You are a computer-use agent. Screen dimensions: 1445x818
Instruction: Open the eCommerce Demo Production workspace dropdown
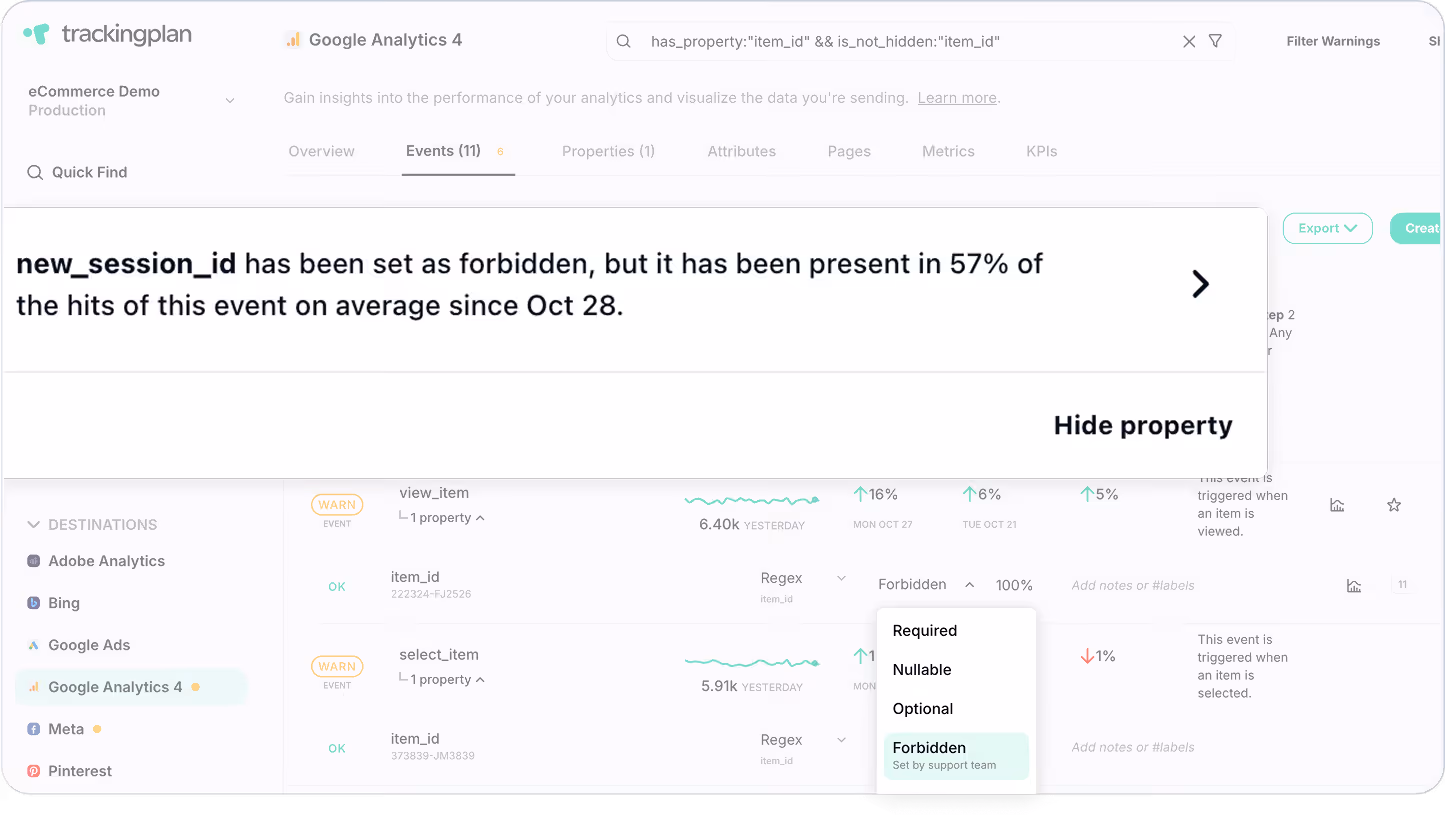tap(132, 101)
